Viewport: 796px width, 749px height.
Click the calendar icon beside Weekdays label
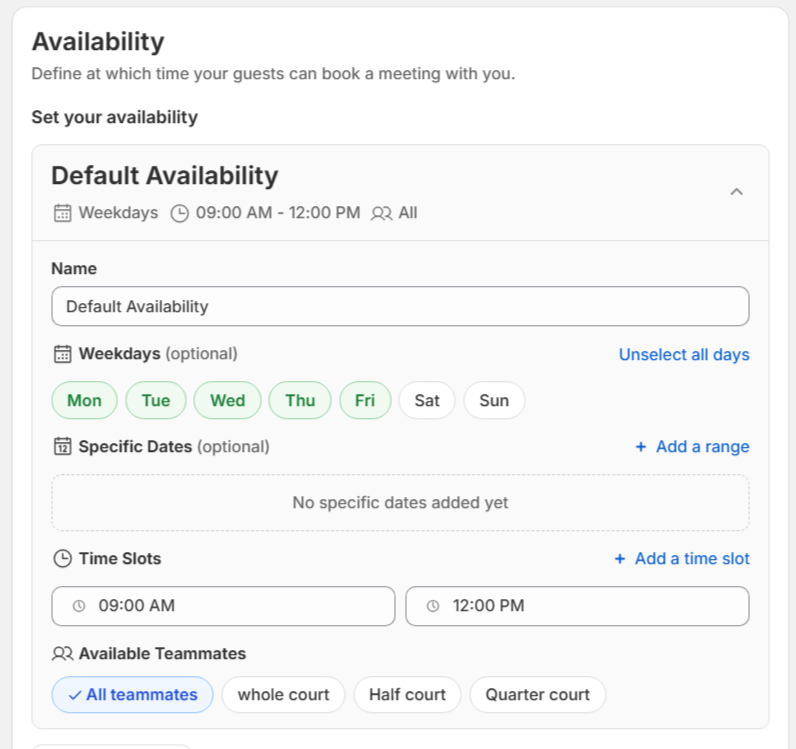(62, 354)
